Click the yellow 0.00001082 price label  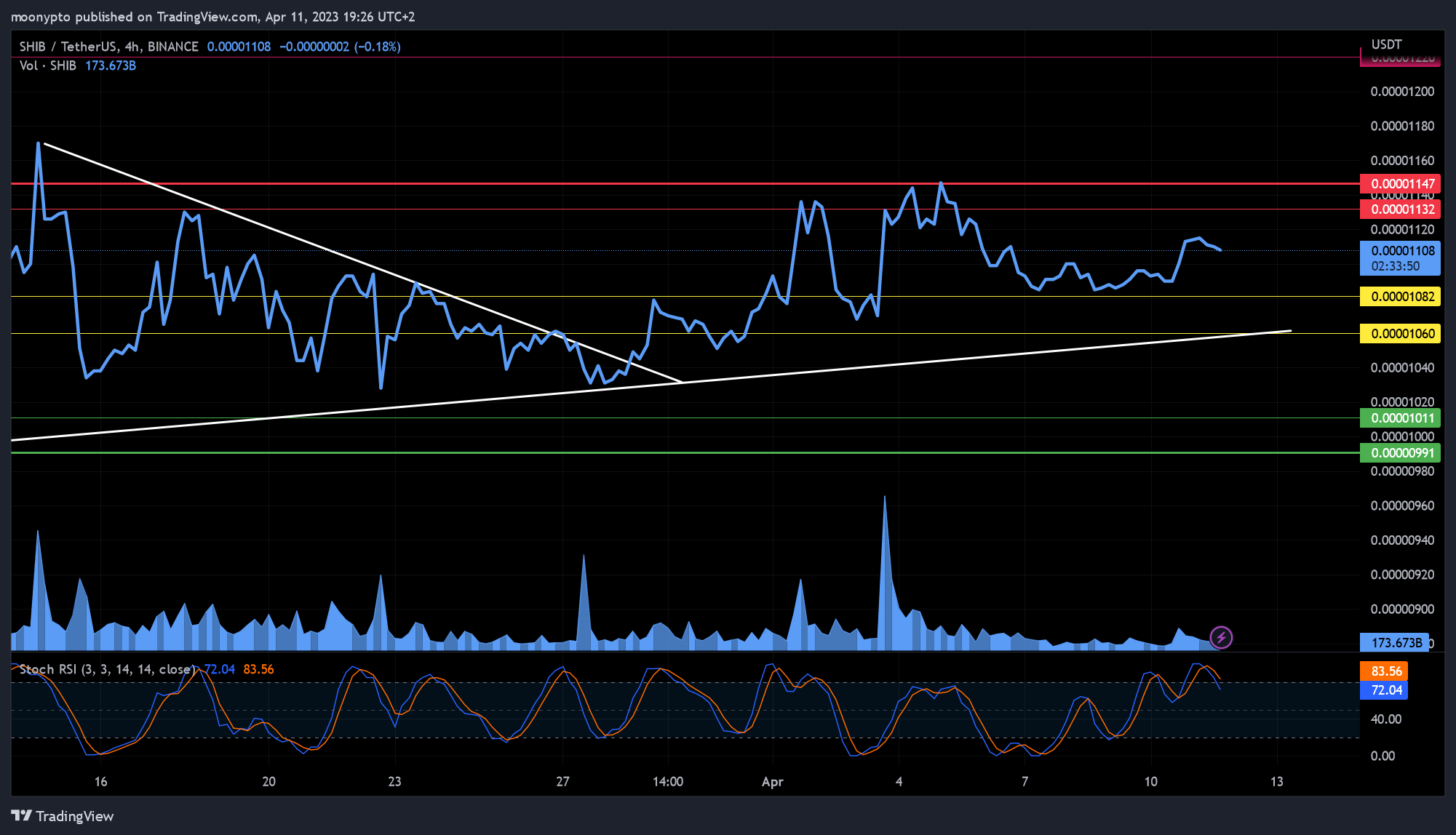[x=1400, y=297]
